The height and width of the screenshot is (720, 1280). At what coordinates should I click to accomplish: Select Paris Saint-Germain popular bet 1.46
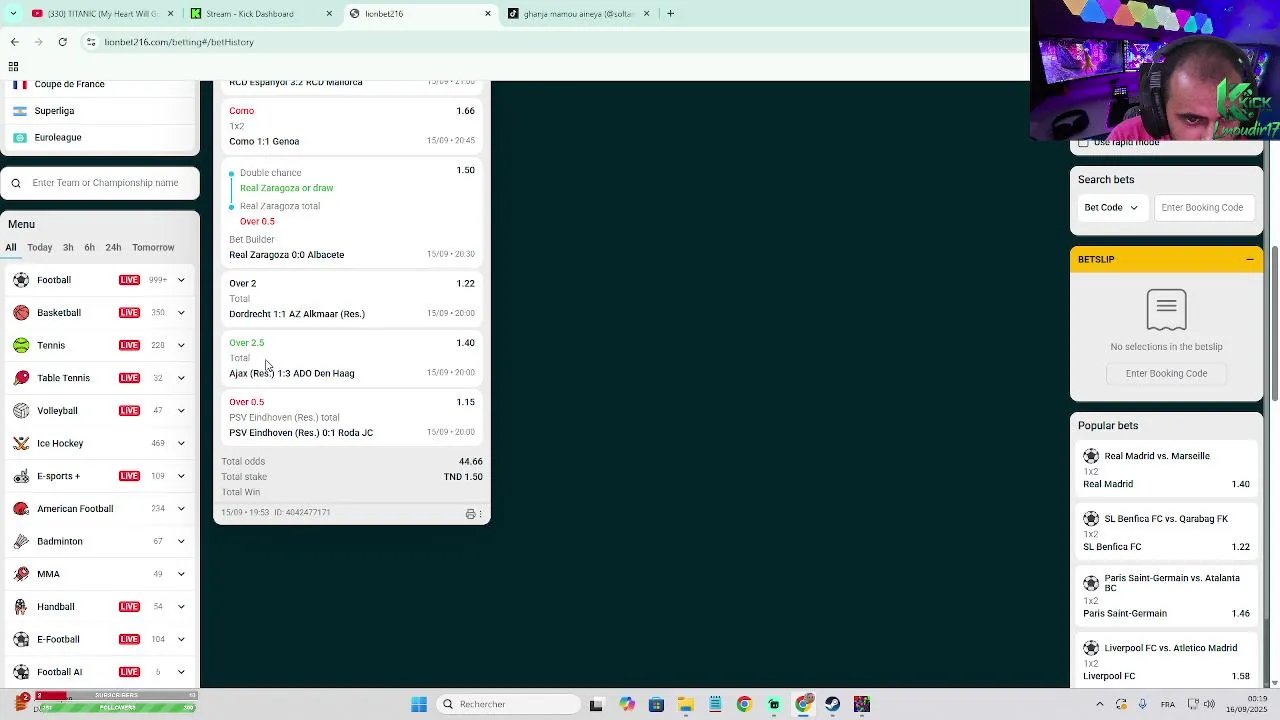click(x=1166, y=596)
